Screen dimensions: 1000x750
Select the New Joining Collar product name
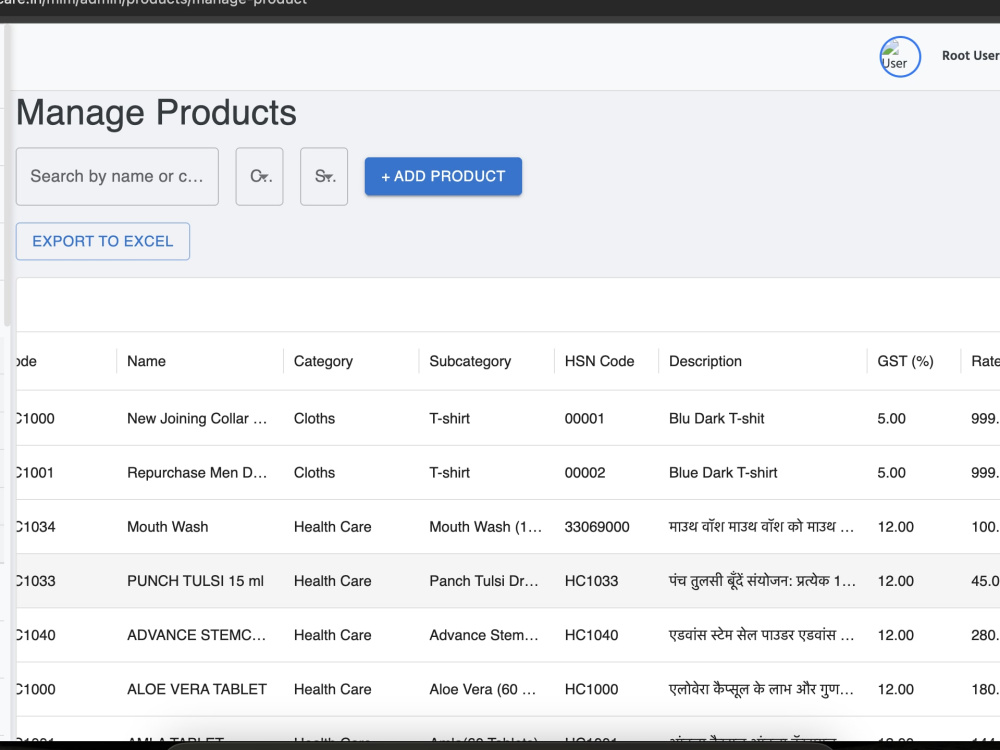(197, 418)
